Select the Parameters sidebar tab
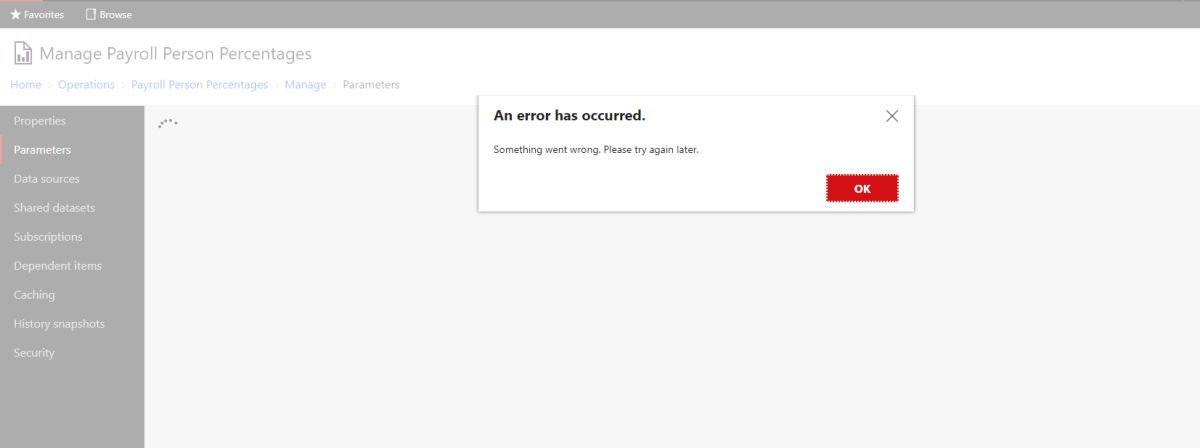Image resolution: width=1200 pixels, height=448 pixels. 72,150
